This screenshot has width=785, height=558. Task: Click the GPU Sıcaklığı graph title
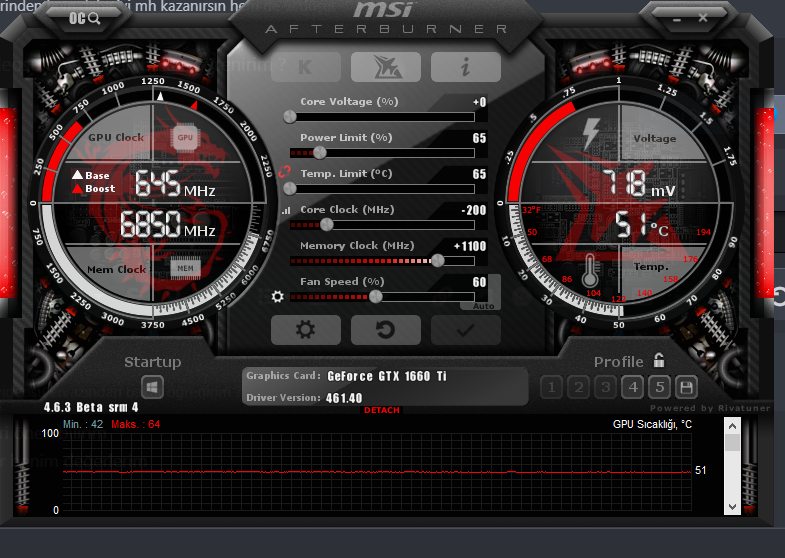[652, 424]
